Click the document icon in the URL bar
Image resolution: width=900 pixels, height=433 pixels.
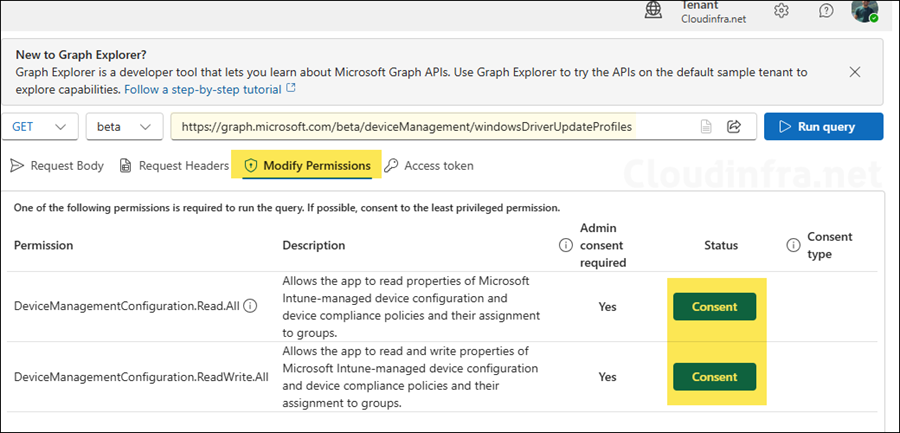pyautogui.click(x=706, y=127)
